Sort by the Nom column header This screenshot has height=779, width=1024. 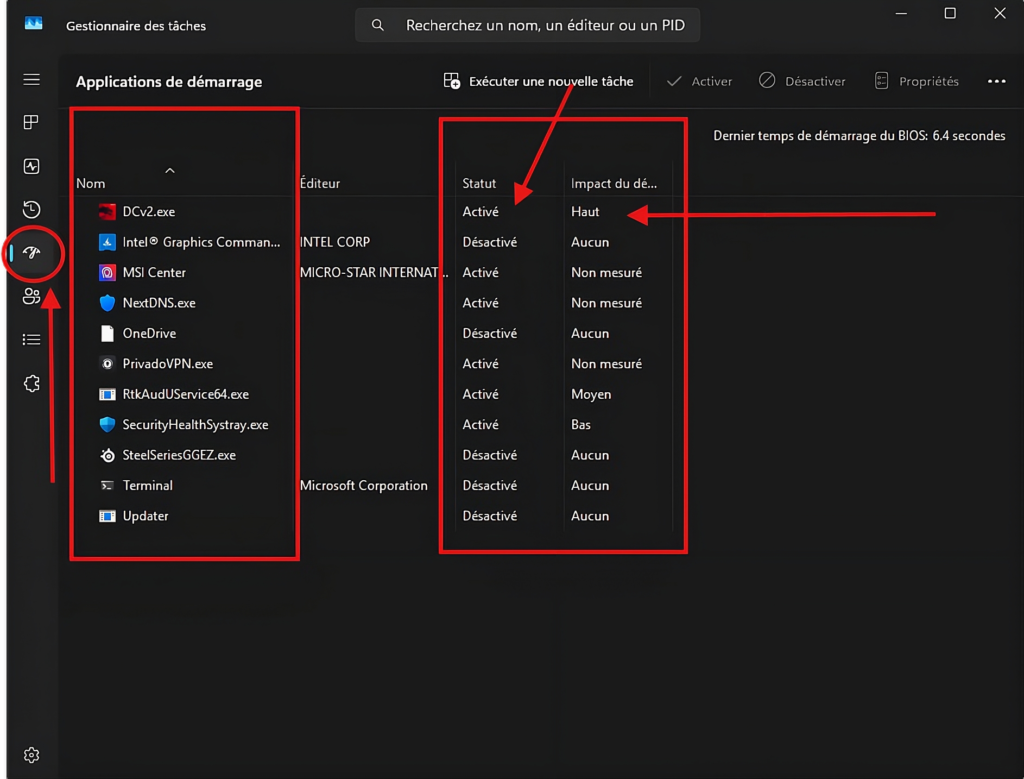click(x=91, y=183)
